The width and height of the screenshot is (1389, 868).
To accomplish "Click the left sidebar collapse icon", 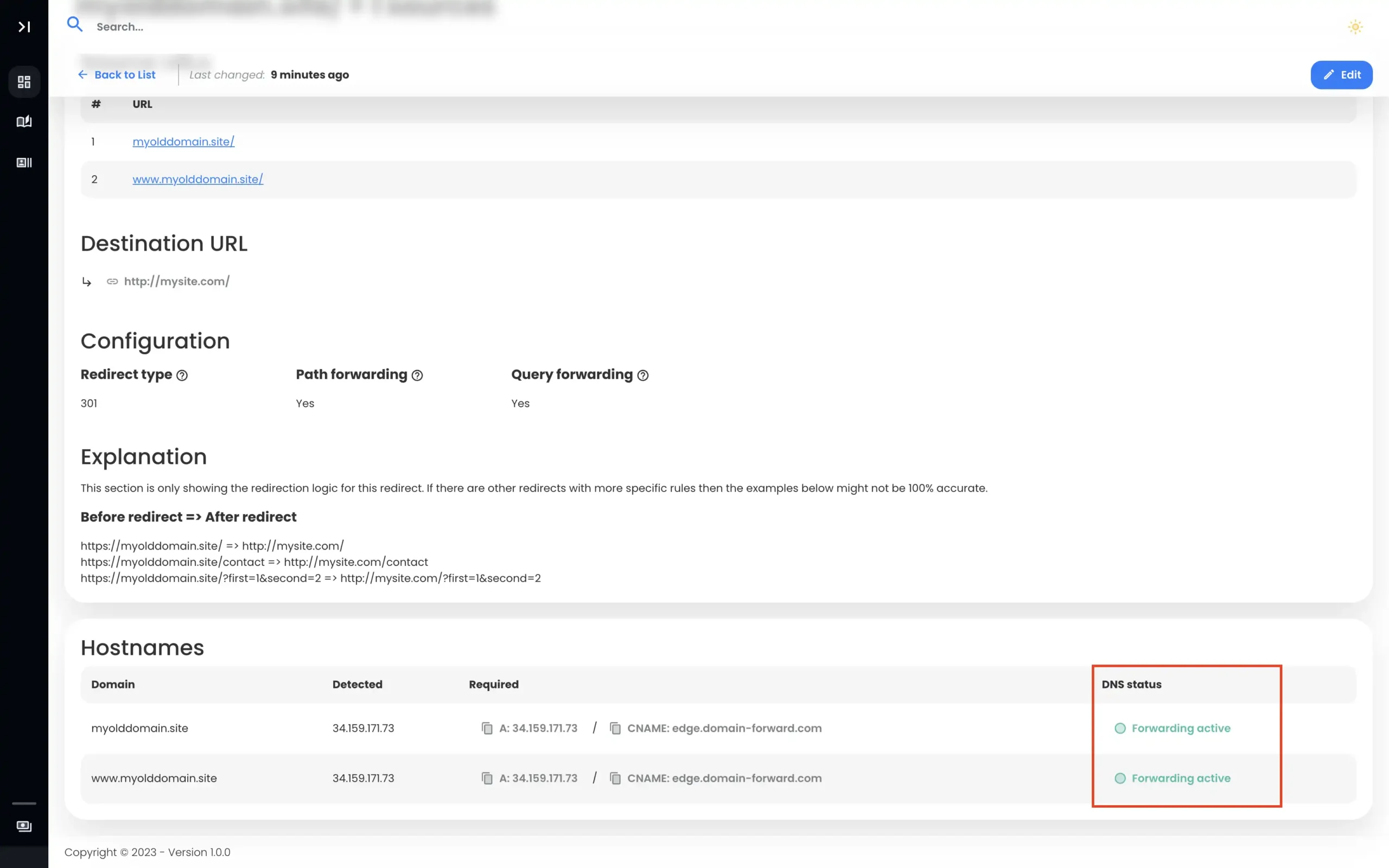I will tap(24, 27).
